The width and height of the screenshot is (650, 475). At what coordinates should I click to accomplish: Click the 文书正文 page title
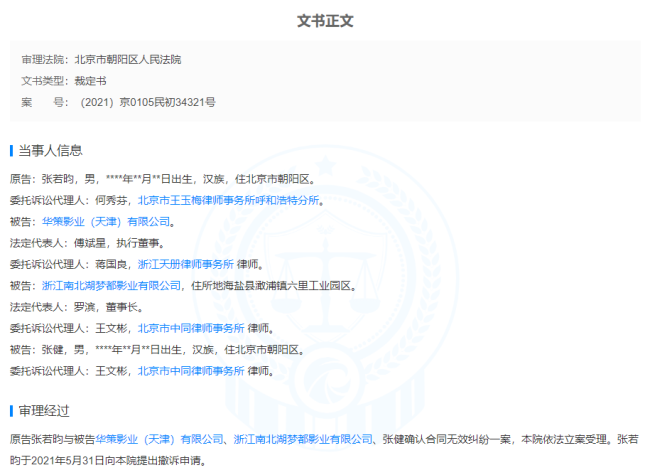click(x=325, y=20)
